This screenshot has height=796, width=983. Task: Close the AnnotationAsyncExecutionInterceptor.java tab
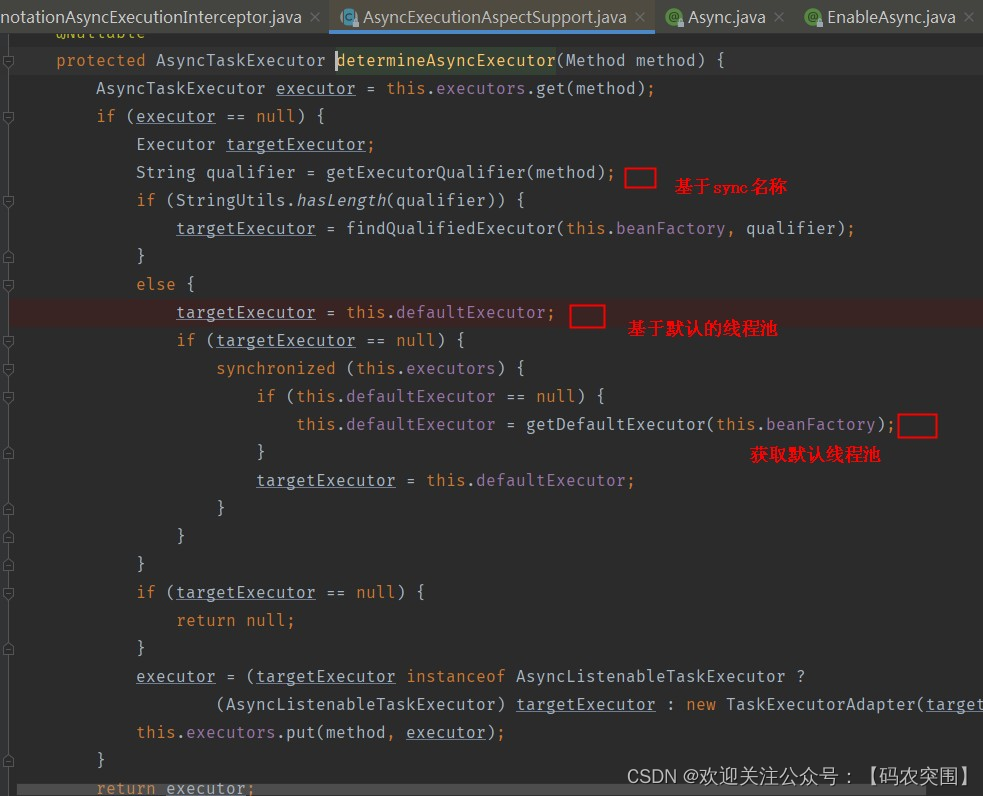[x=315, y=18]
